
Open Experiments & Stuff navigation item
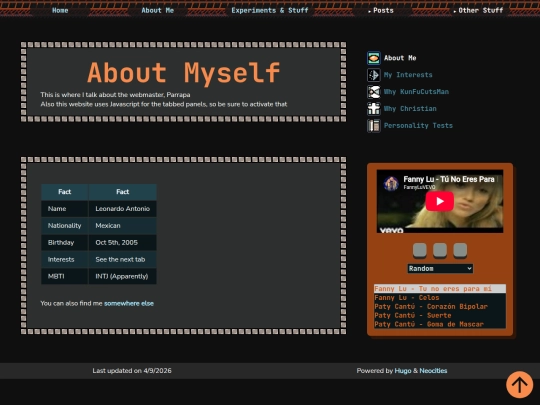tap(270, 10)
